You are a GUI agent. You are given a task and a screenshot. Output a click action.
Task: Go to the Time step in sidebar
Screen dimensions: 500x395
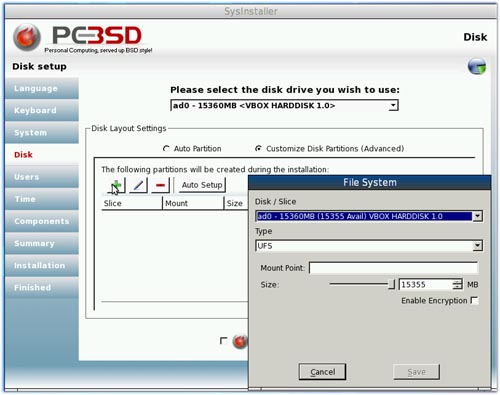(42, 199)
